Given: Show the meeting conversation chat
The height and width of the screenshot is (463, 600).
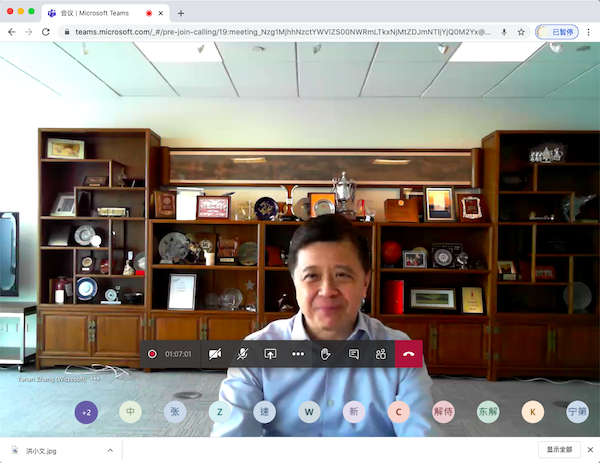Looking at the screenshot, I should pos(354,354).
